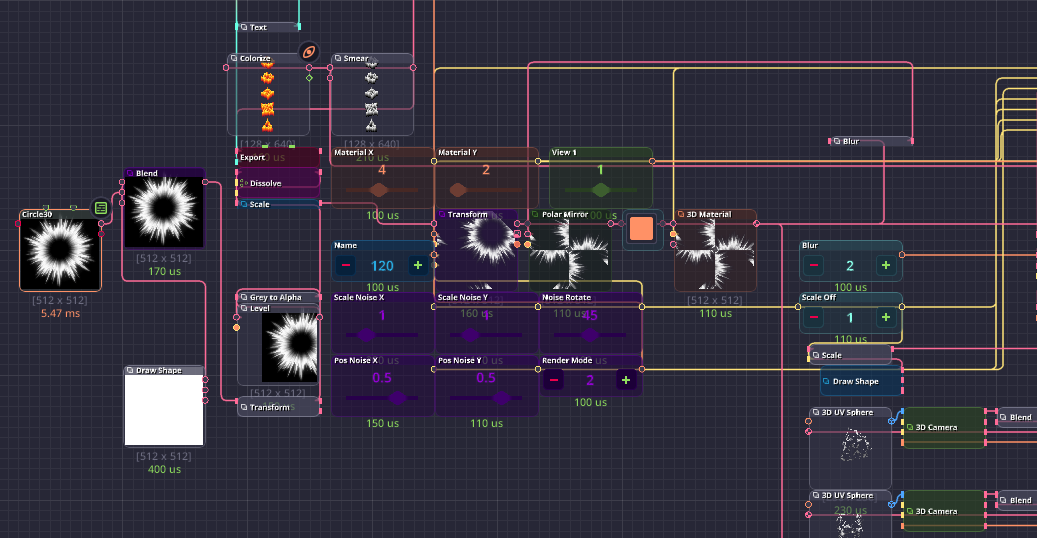Click the Grey to Alpha node title
The image size is (1037, 538).
point(275,297)
